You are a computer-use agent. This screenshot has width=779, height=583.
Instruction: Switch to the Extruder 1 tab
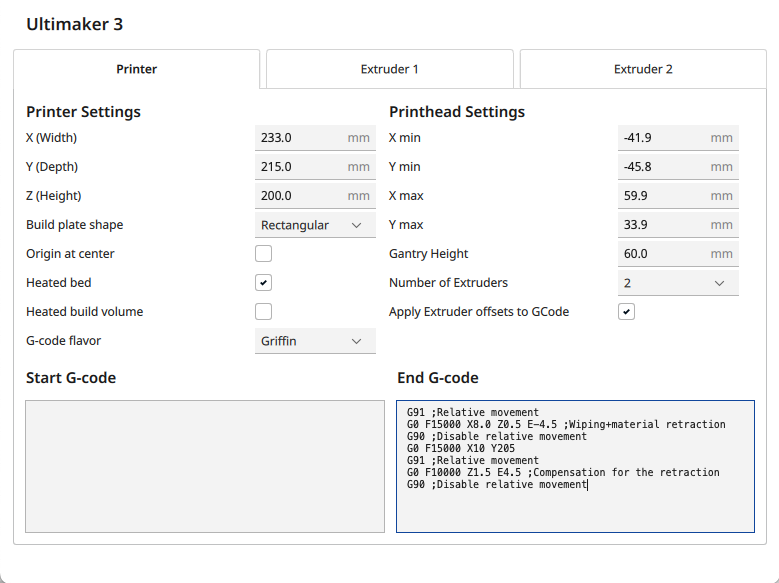pos(389,69)
